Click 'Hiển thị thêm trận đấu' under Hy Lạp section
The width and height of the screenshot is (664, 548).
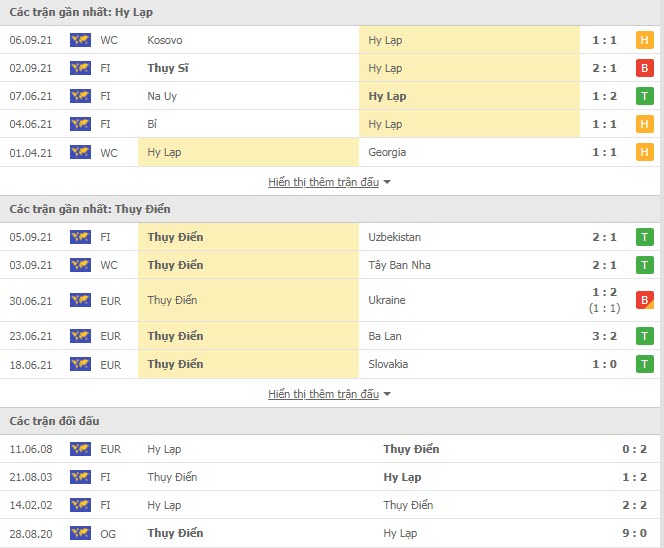[x=324, y=182]
